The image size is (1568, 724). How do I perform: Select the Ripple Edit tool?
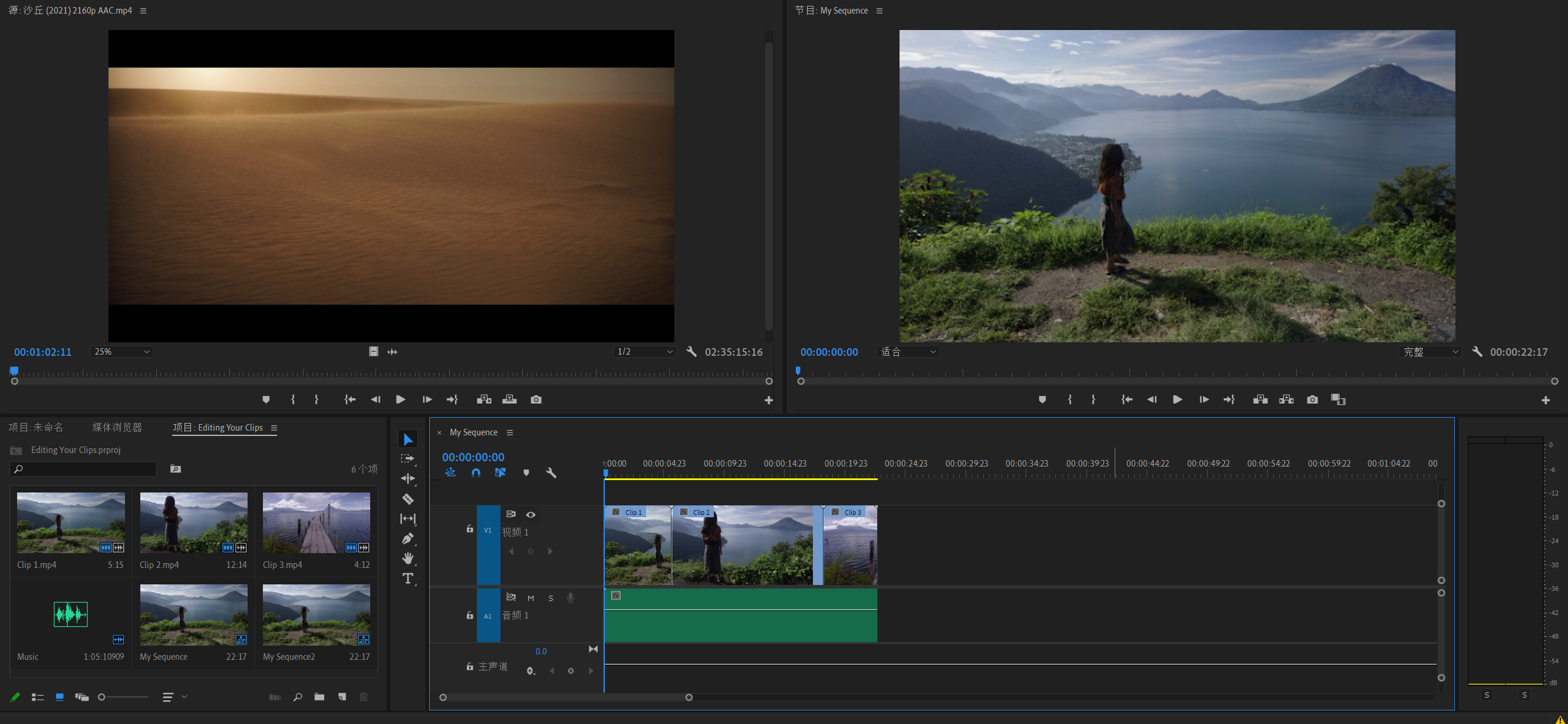point(408,479)
